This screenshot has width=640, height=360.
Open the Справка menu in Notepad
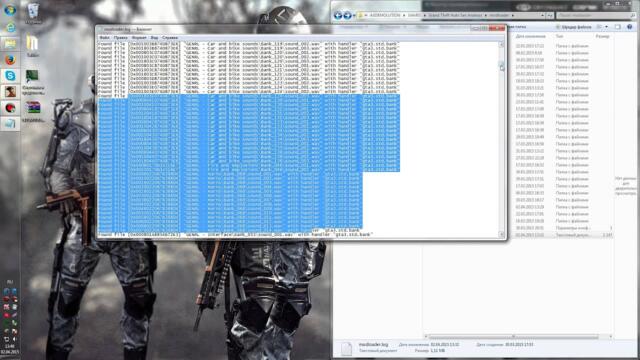coord(170,38)
